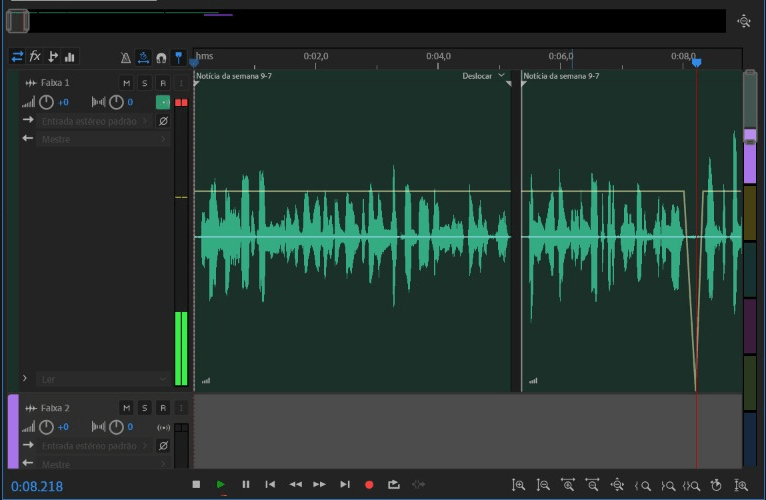
Task: Fast forward playback
Action: [319, 484]
